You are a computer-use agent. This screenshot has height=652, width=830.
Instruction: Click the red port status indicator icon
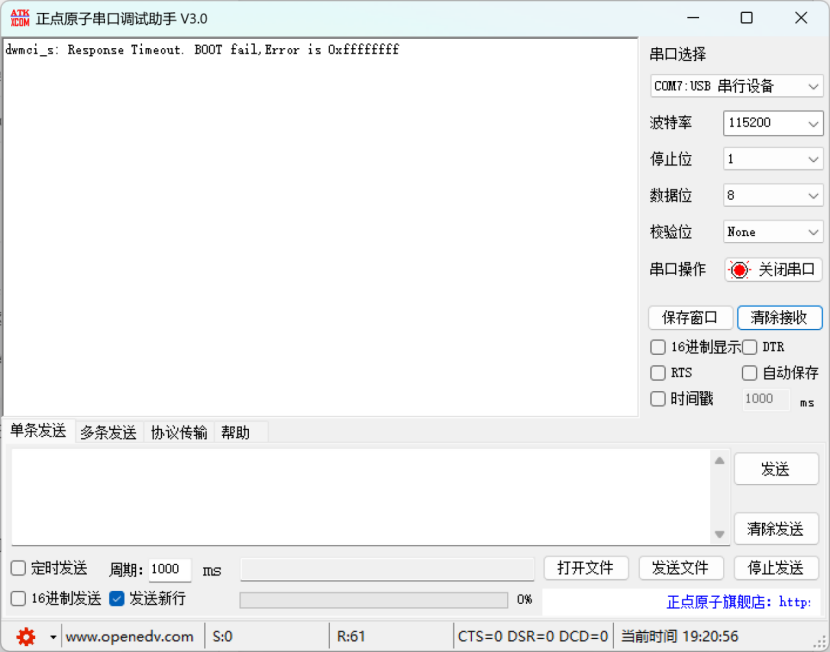[739, 270]
